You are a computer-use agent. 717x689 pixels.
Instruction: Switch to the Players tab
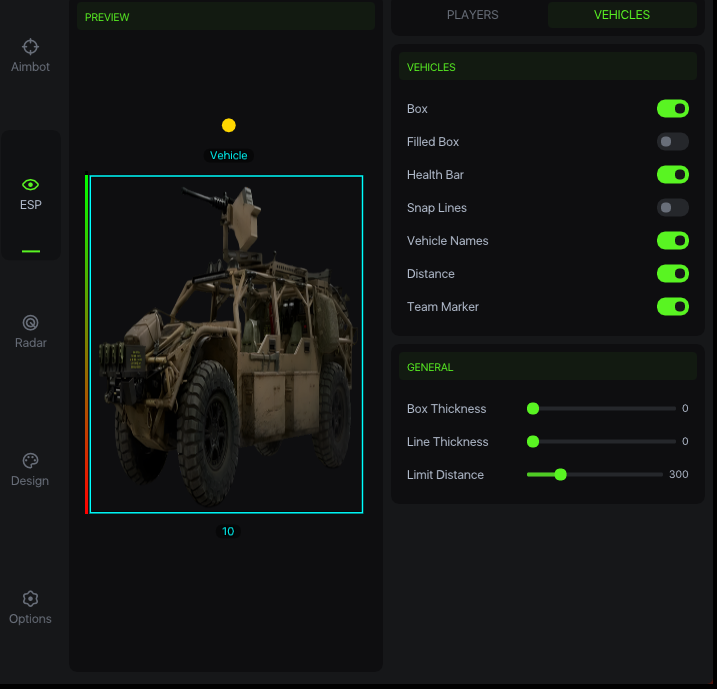(472, 15)
